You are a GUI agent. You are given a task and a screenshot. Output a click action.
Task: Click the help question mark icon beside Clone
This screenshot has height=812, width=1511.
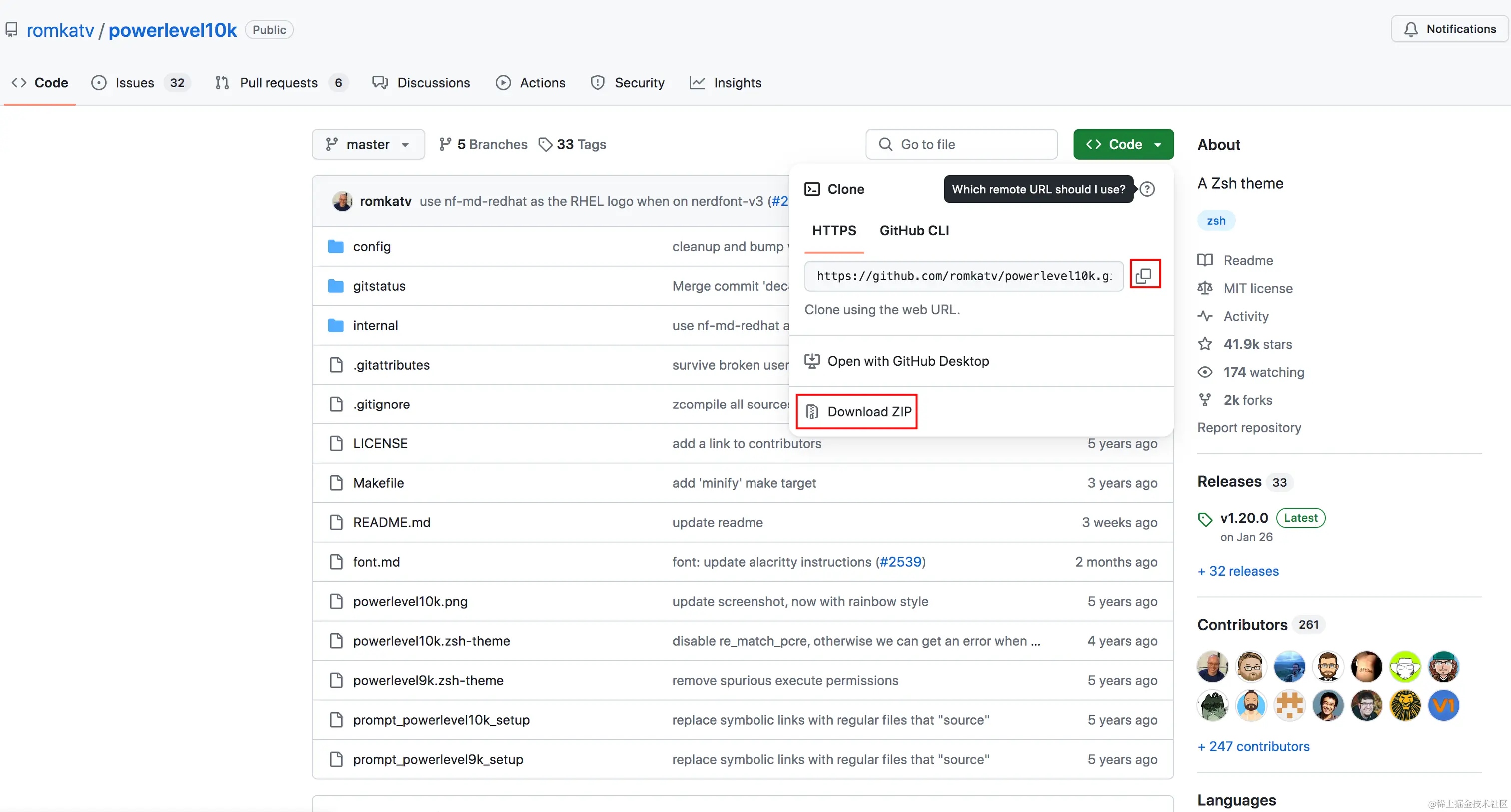click(x=1147, y=189)
